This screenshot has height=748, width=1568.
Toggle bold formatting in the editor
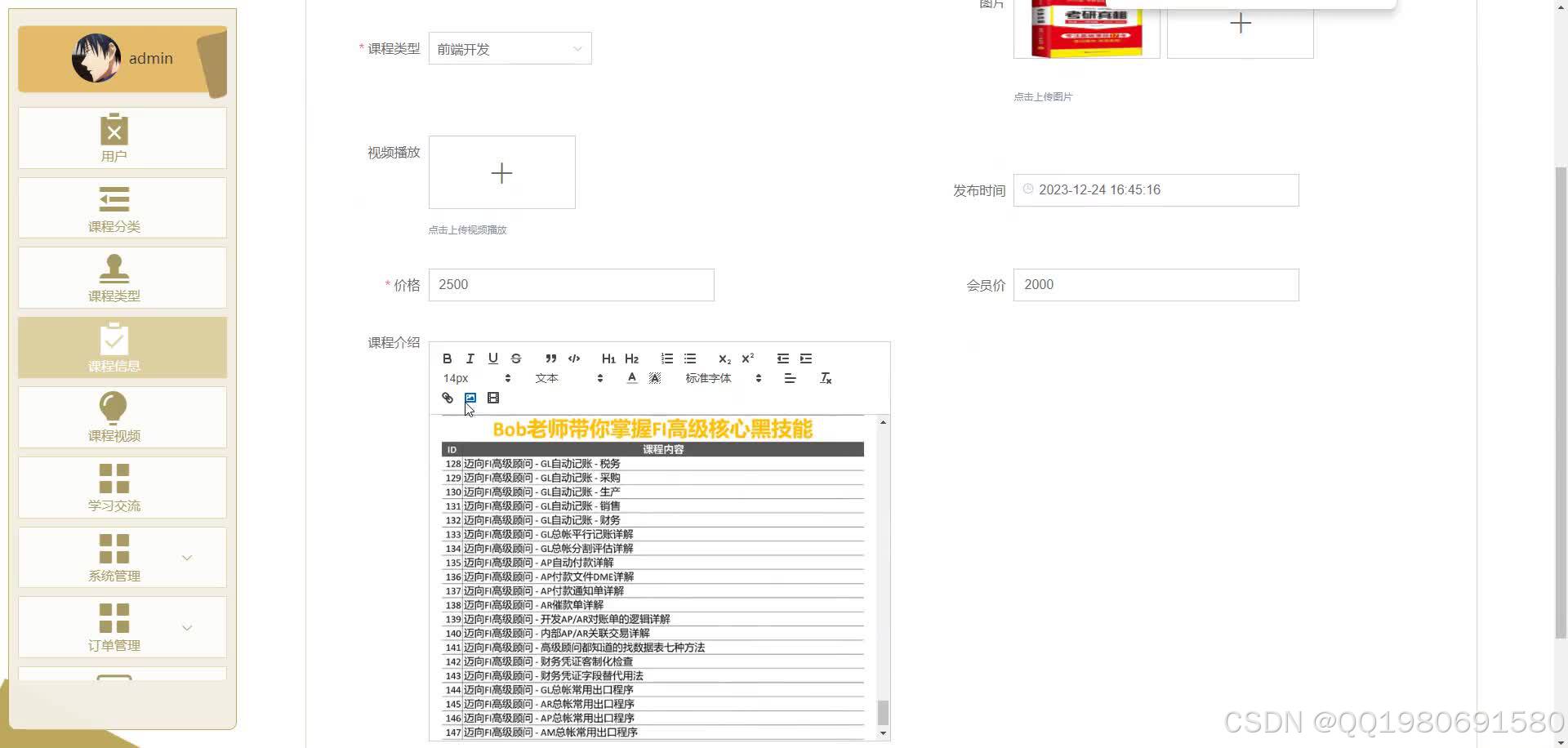(x=447, y=358)
